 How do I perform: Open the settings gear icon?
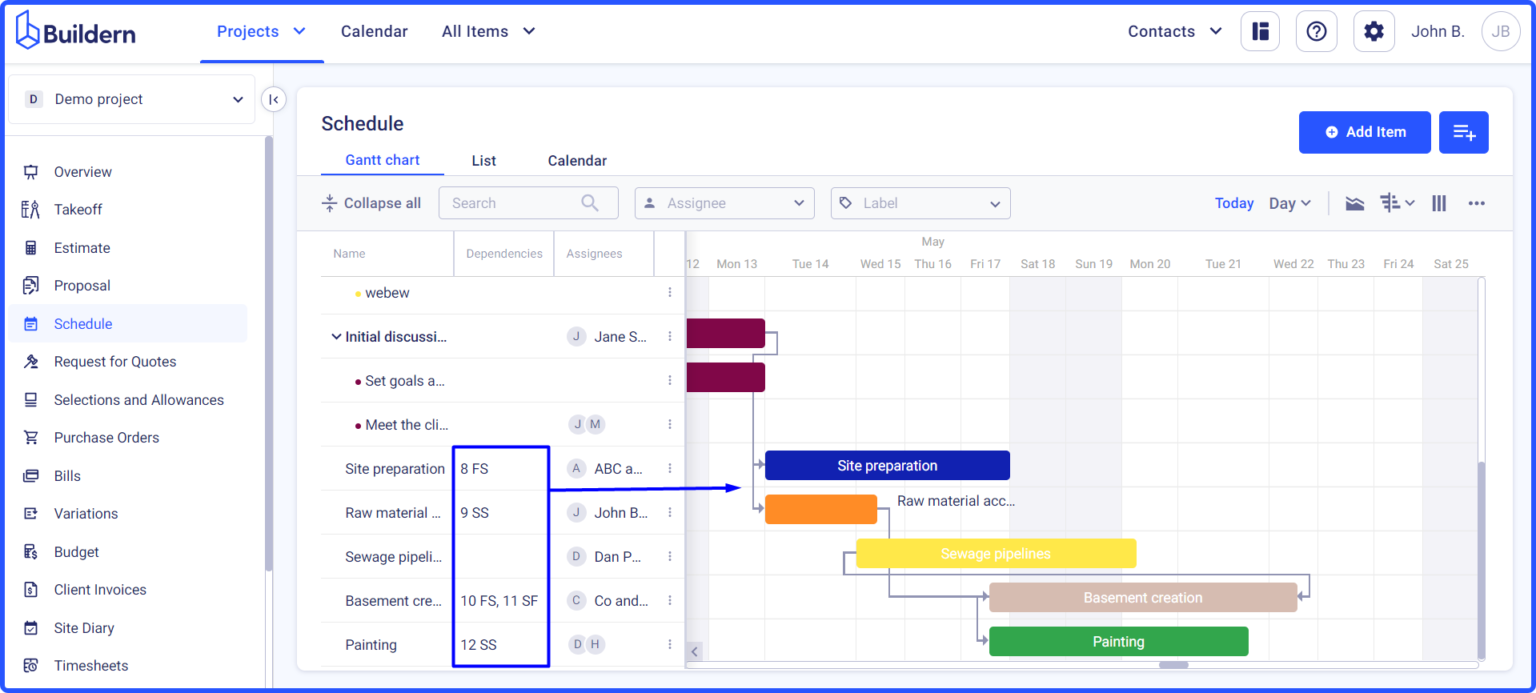point(1373,31)
